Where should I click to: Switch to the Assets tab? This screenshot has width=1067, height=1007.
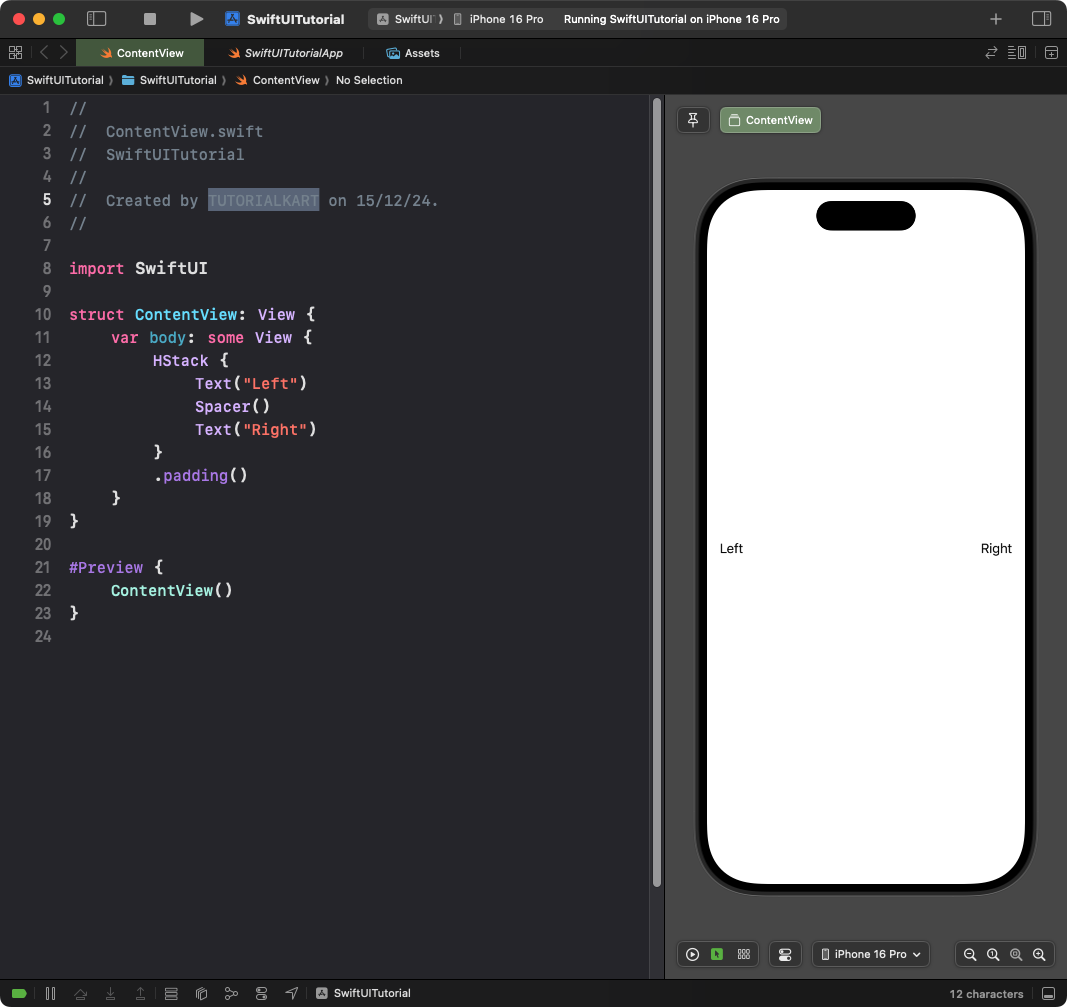pyautogui.click(x=413, y=53)
